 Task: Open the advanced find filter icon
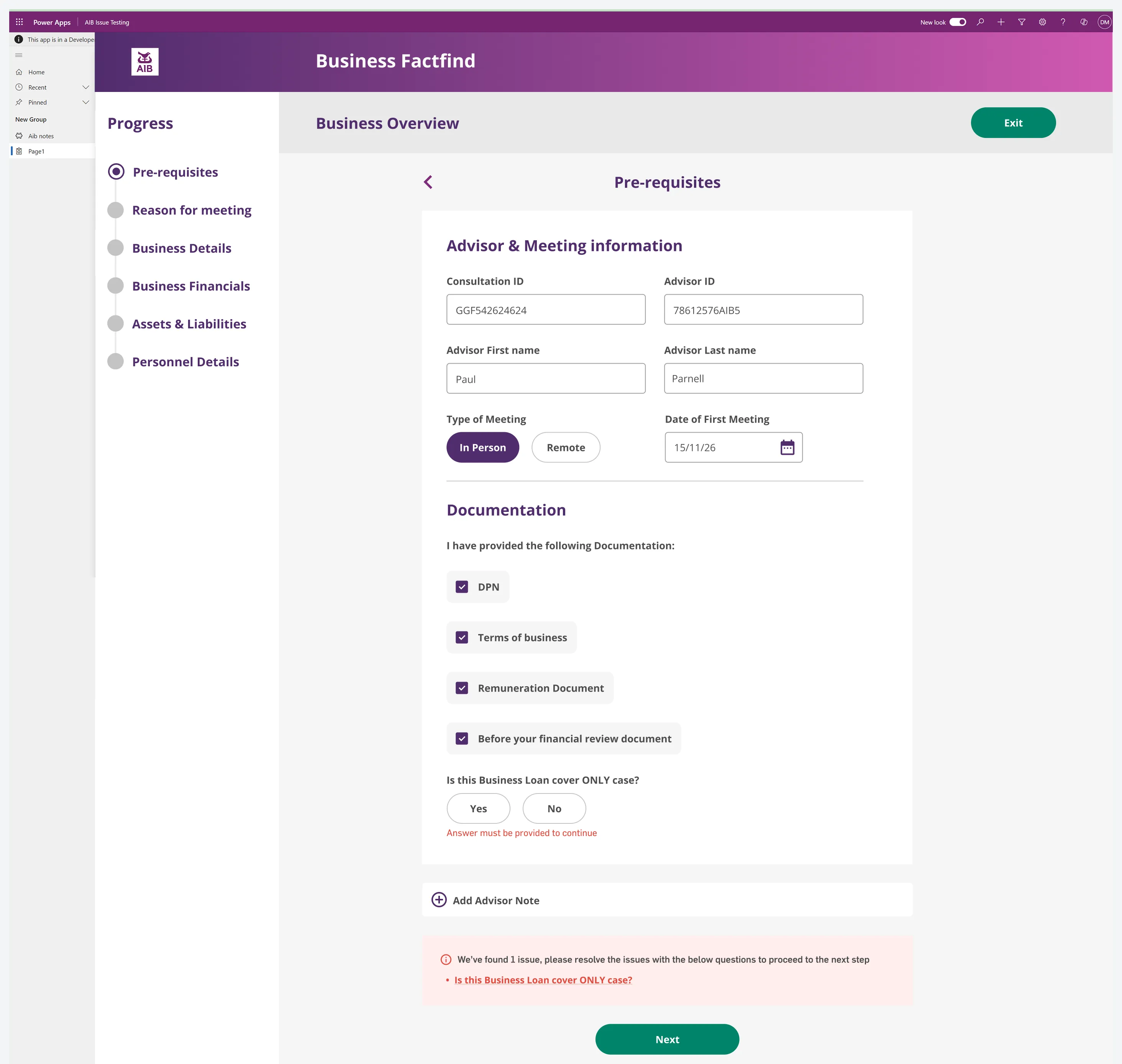click(x=1022, y=22)
